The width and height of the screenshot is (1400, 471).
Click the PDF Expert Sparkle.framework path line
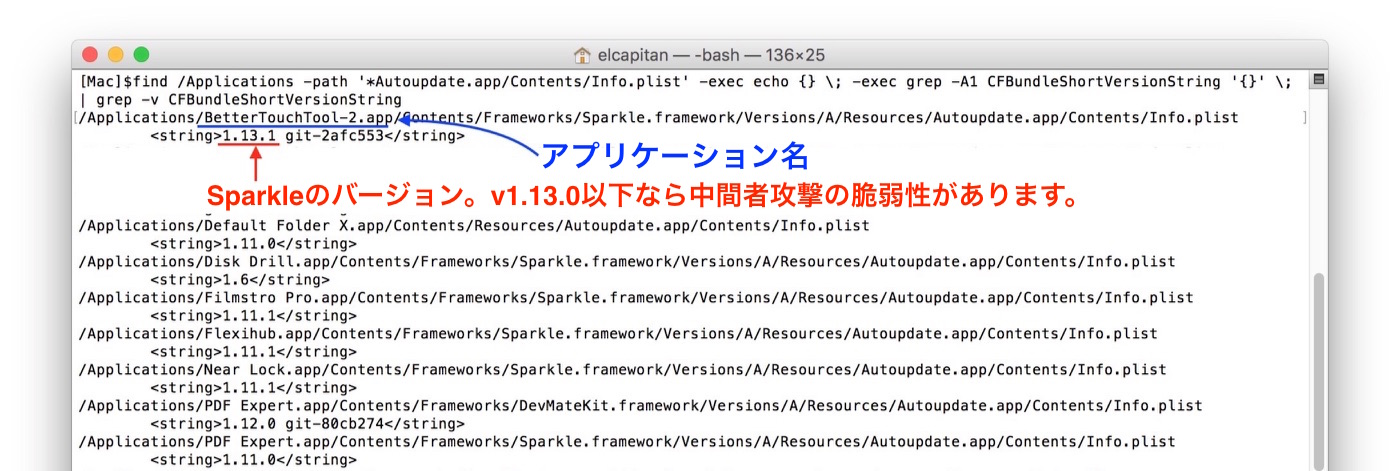pyautogui.click(x=627, y=442)
